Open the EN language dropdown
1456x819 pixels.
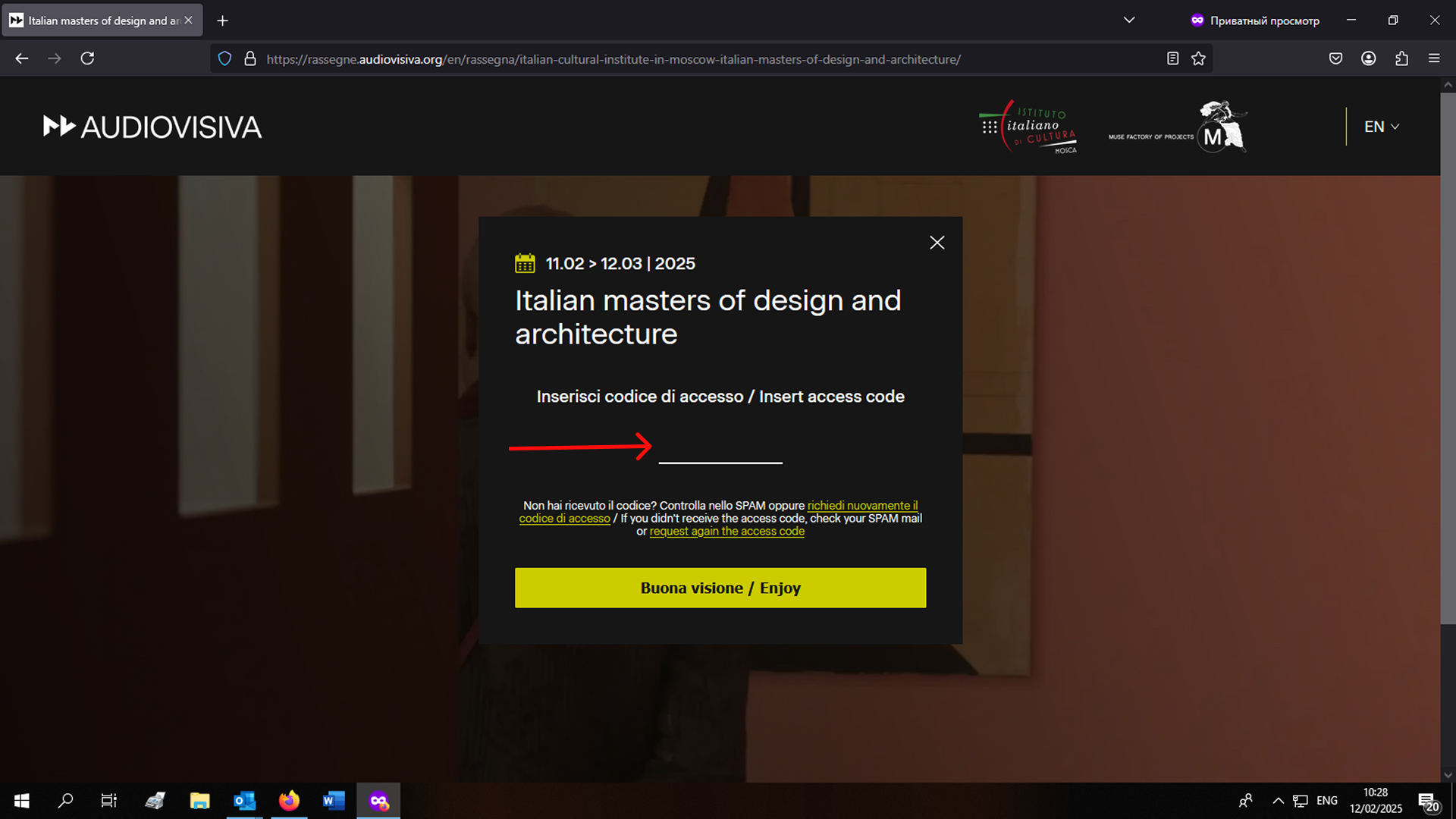point(1381,127)
